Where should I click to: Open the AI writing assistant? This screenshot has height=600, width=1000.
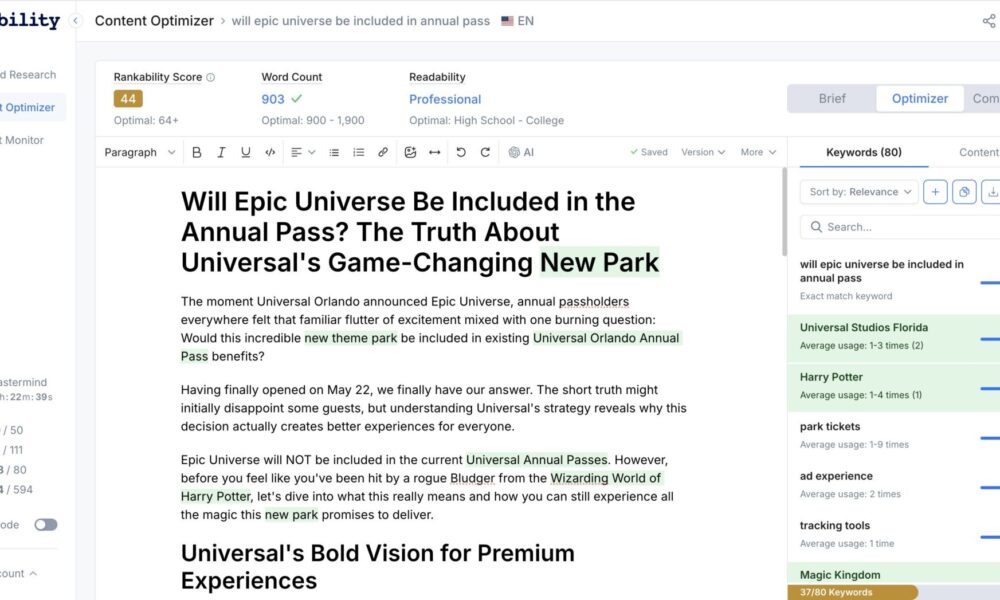pos(521,152)
